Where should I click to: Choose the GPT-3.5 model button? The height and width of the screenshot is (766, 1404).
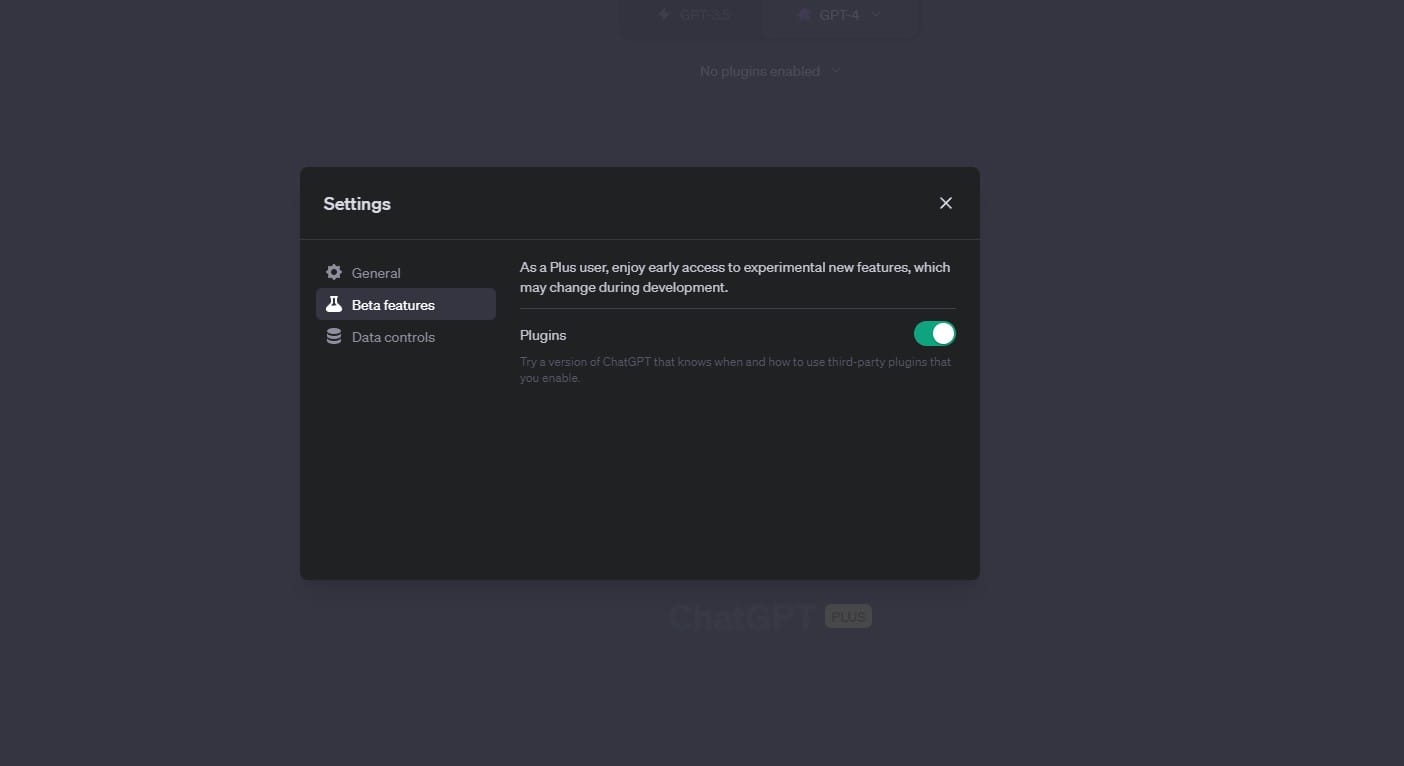click(692, 16)
